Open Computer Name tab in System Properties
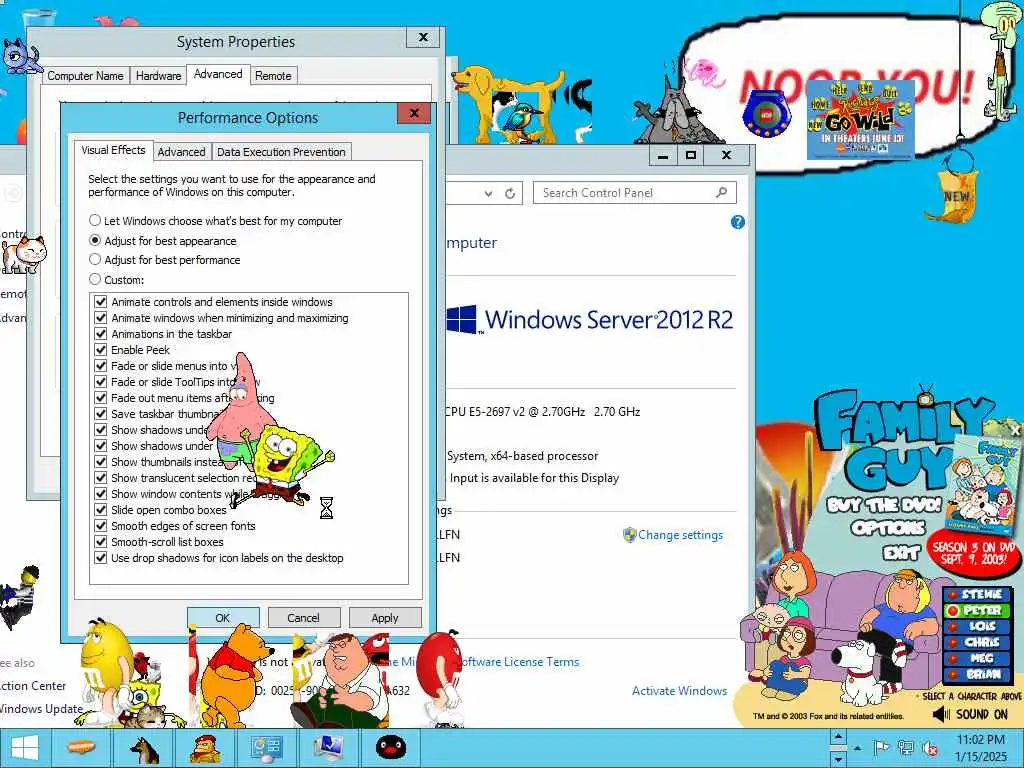 [x=85, y=76]
